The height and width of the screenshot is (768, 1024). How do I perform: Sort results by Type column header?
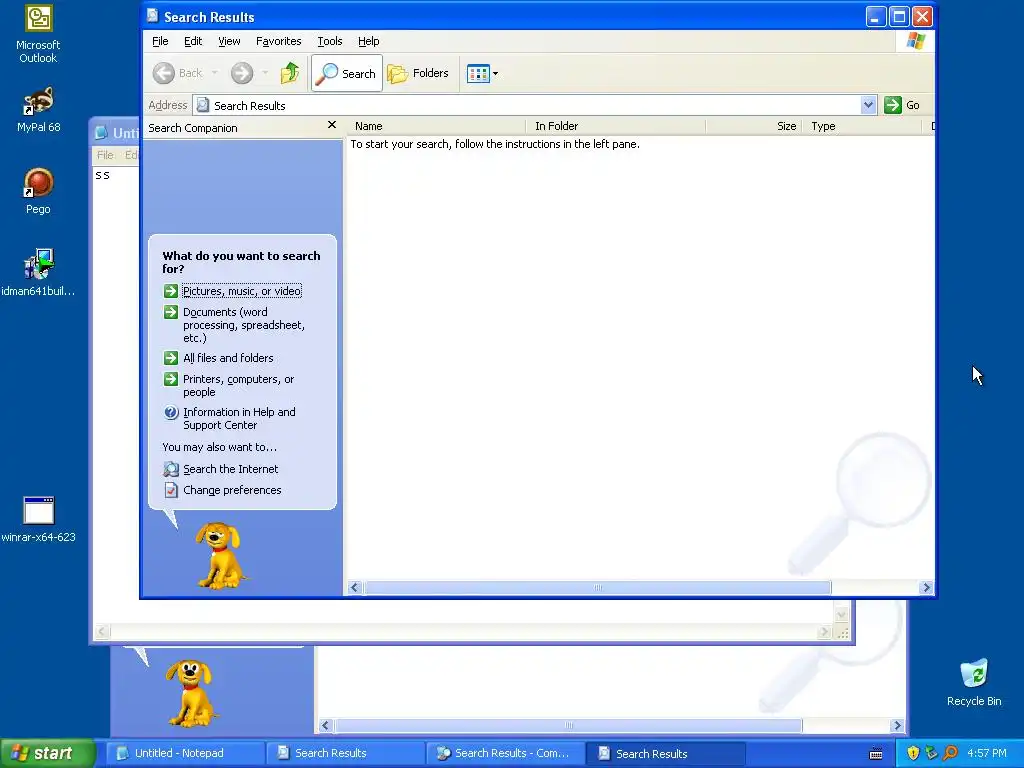click(862, 126)
